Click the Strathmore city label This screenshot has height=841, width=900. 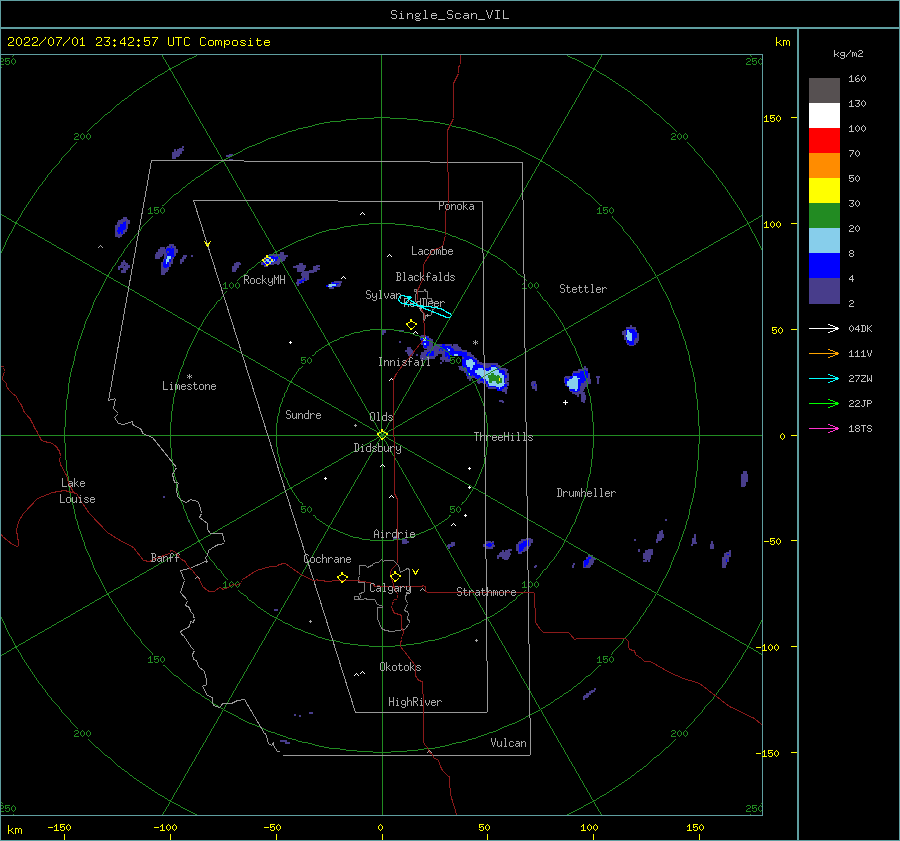(486, 592)
